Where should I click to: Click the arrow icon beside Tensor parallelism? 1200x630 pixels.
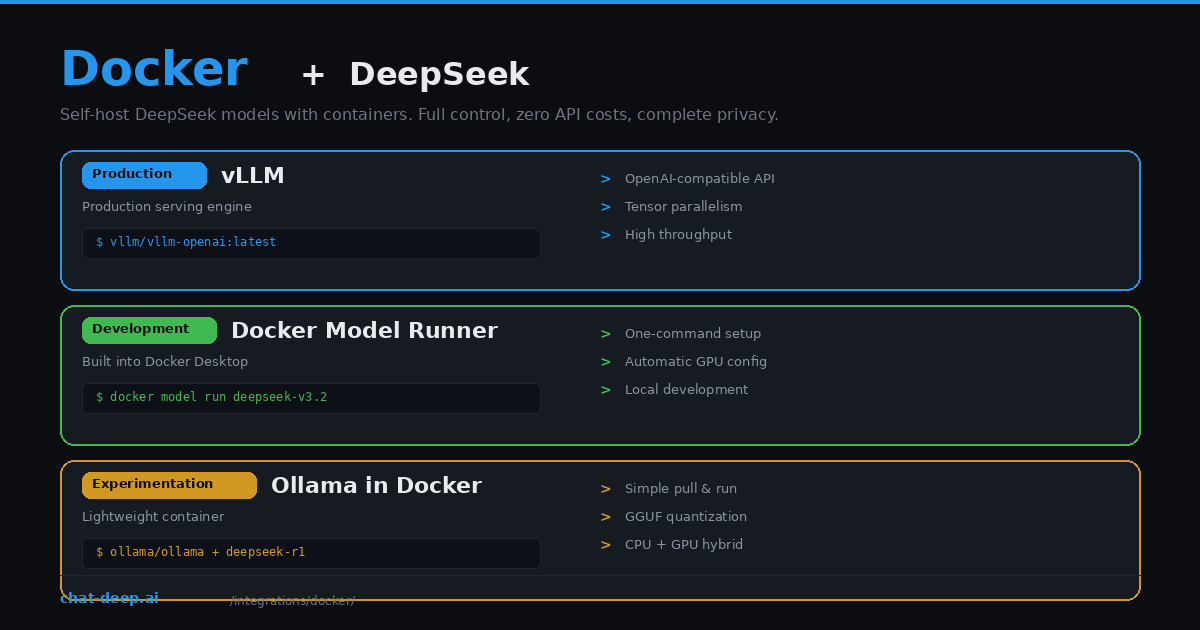(605, 206)
